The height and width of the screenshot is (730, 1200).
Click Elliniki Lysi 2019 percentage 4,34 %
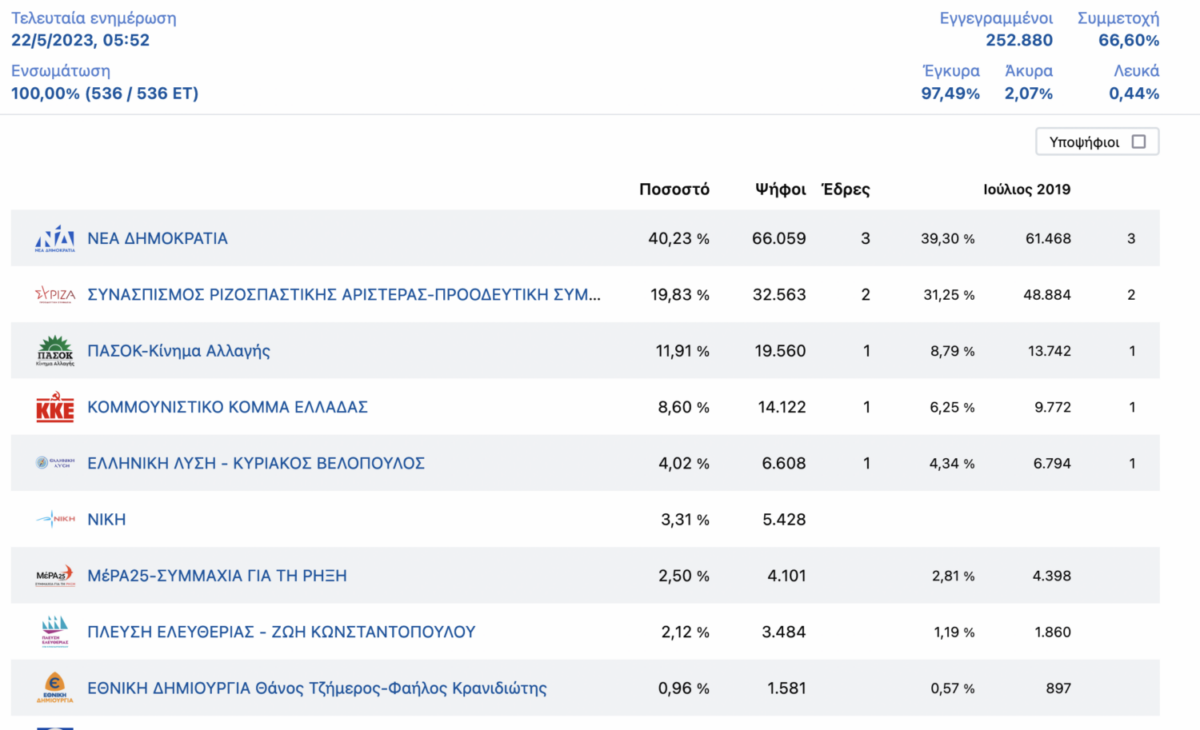point(952,463)
